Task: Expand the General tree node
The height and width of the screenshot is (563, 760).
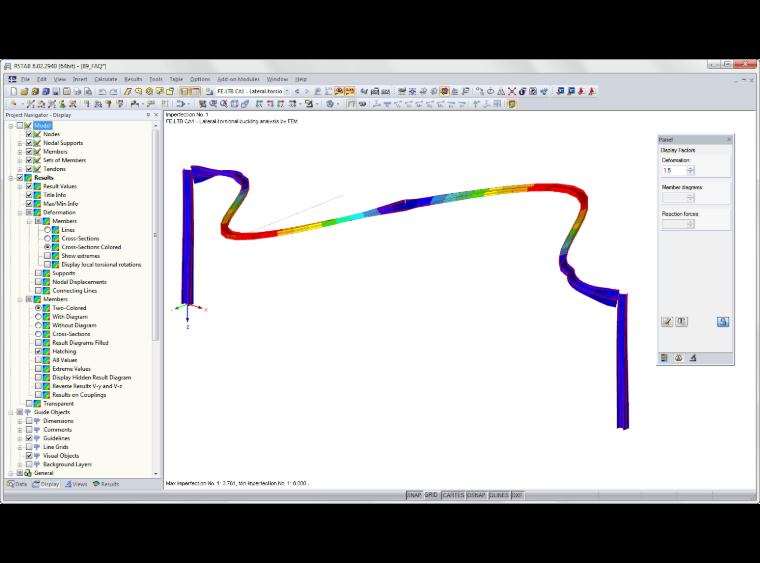Action: (x=11, y=473)
